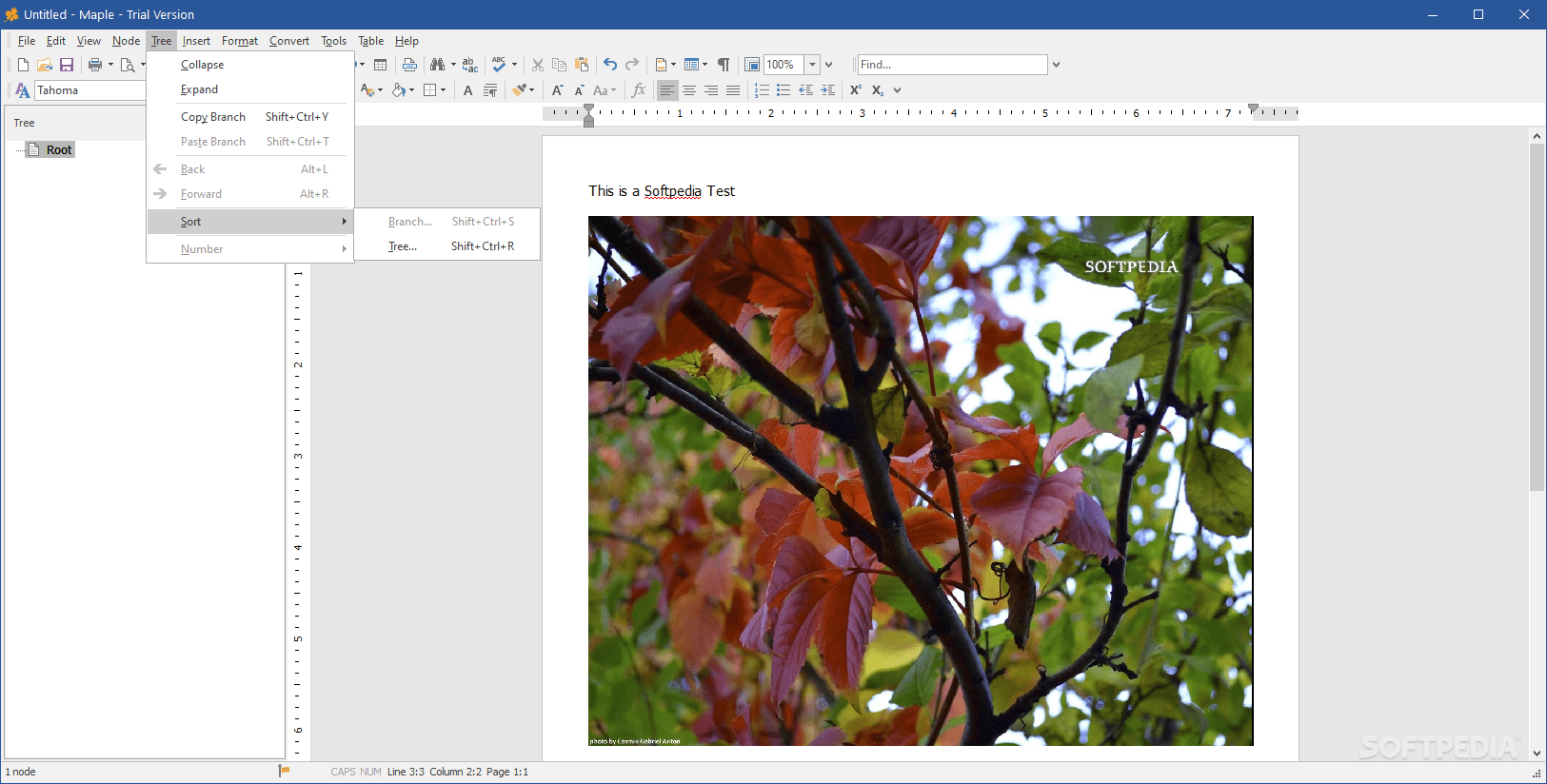Open the Format menu

[240, 41]
